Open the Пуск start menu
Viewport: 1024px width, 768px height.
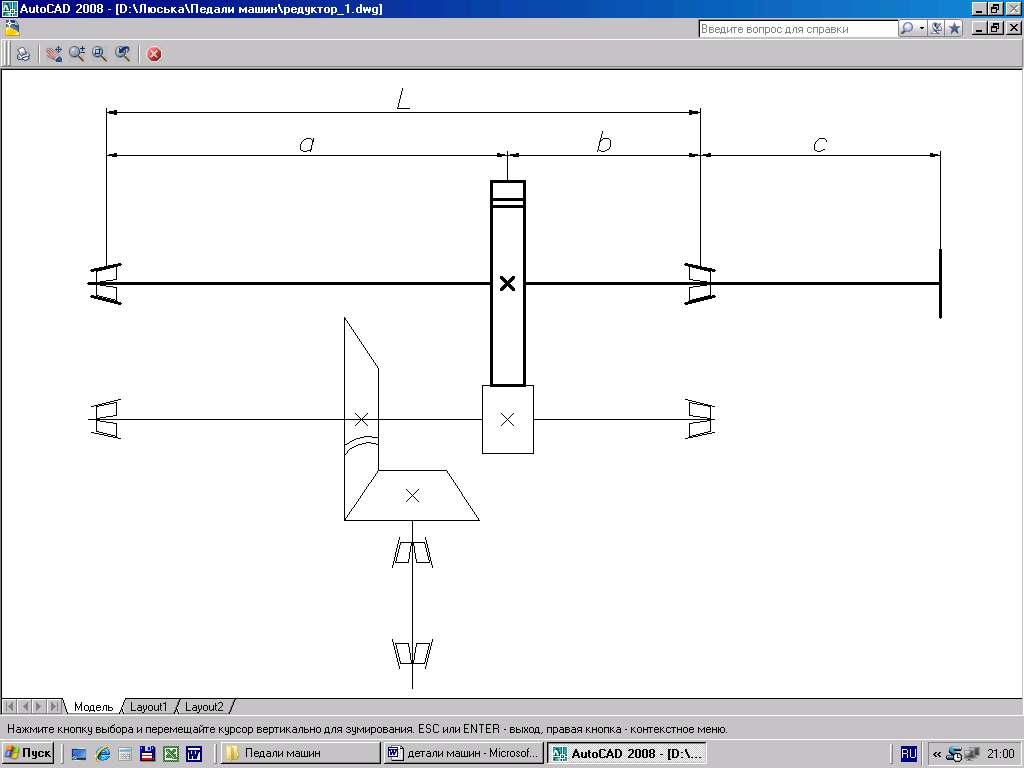(28, 753)
